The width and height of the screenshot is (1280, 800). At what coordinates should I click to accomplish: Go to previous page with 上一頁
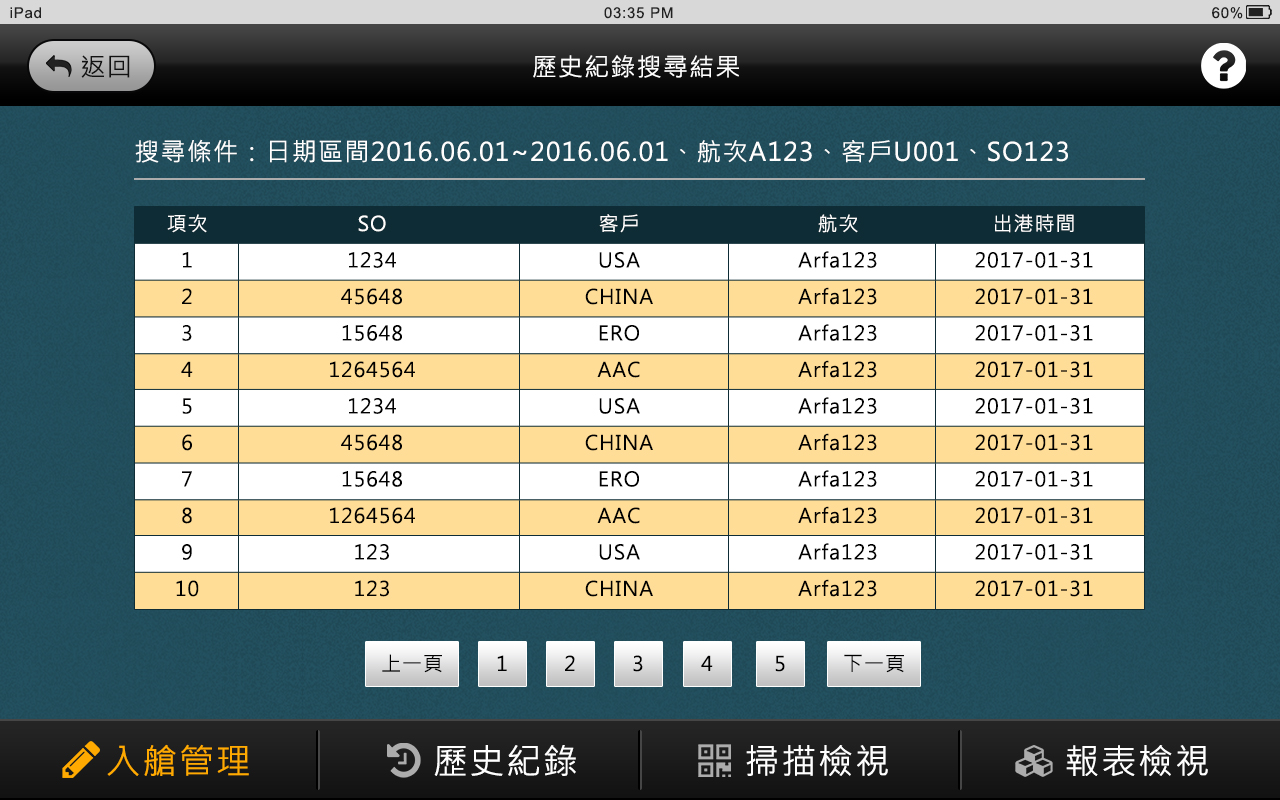(x=412, y=664)
